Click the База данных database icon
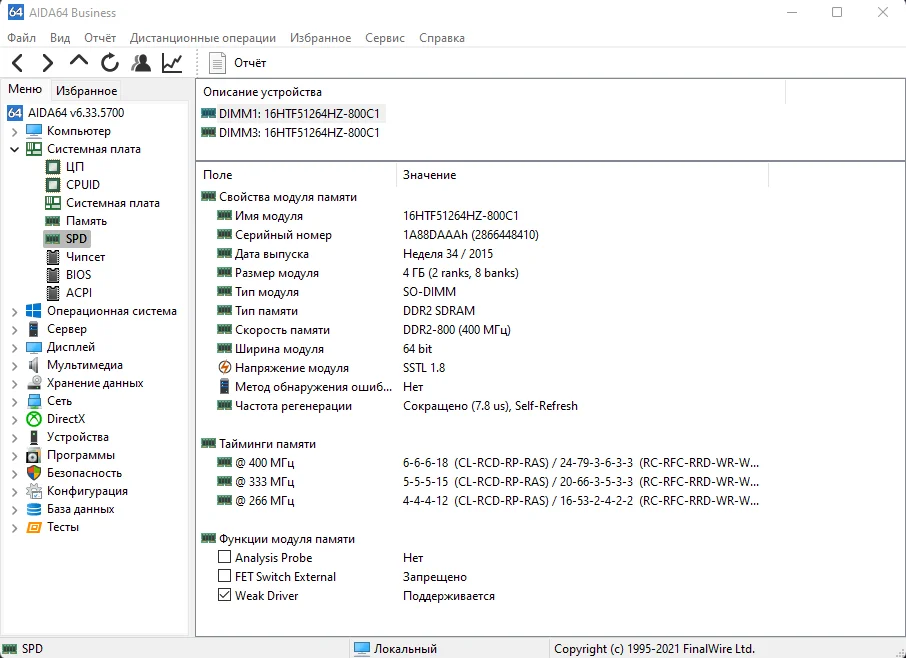 coord(34,509)
